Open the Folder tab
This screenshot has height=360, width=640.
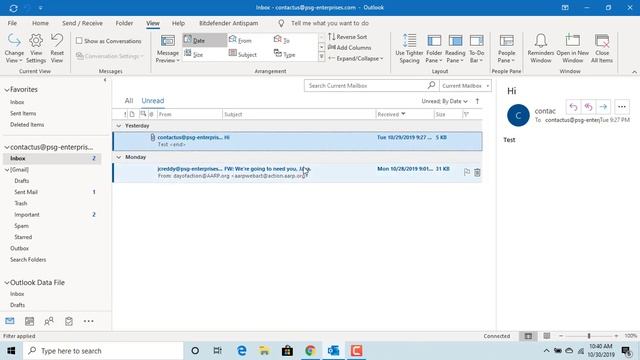(x=124, y=23)
